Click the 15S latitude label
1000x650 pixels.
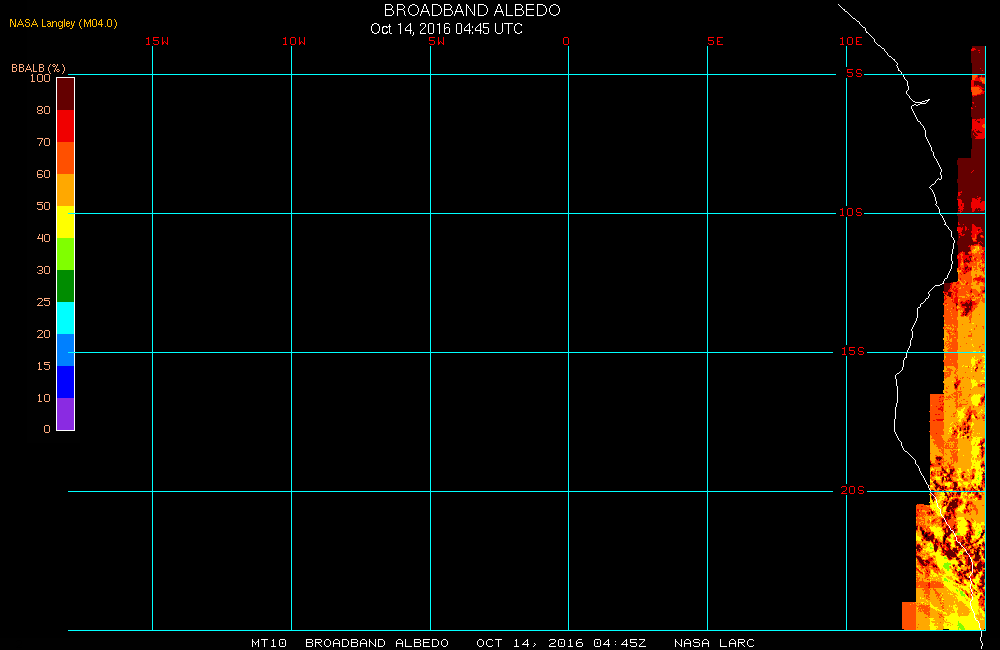coord(853,351)
